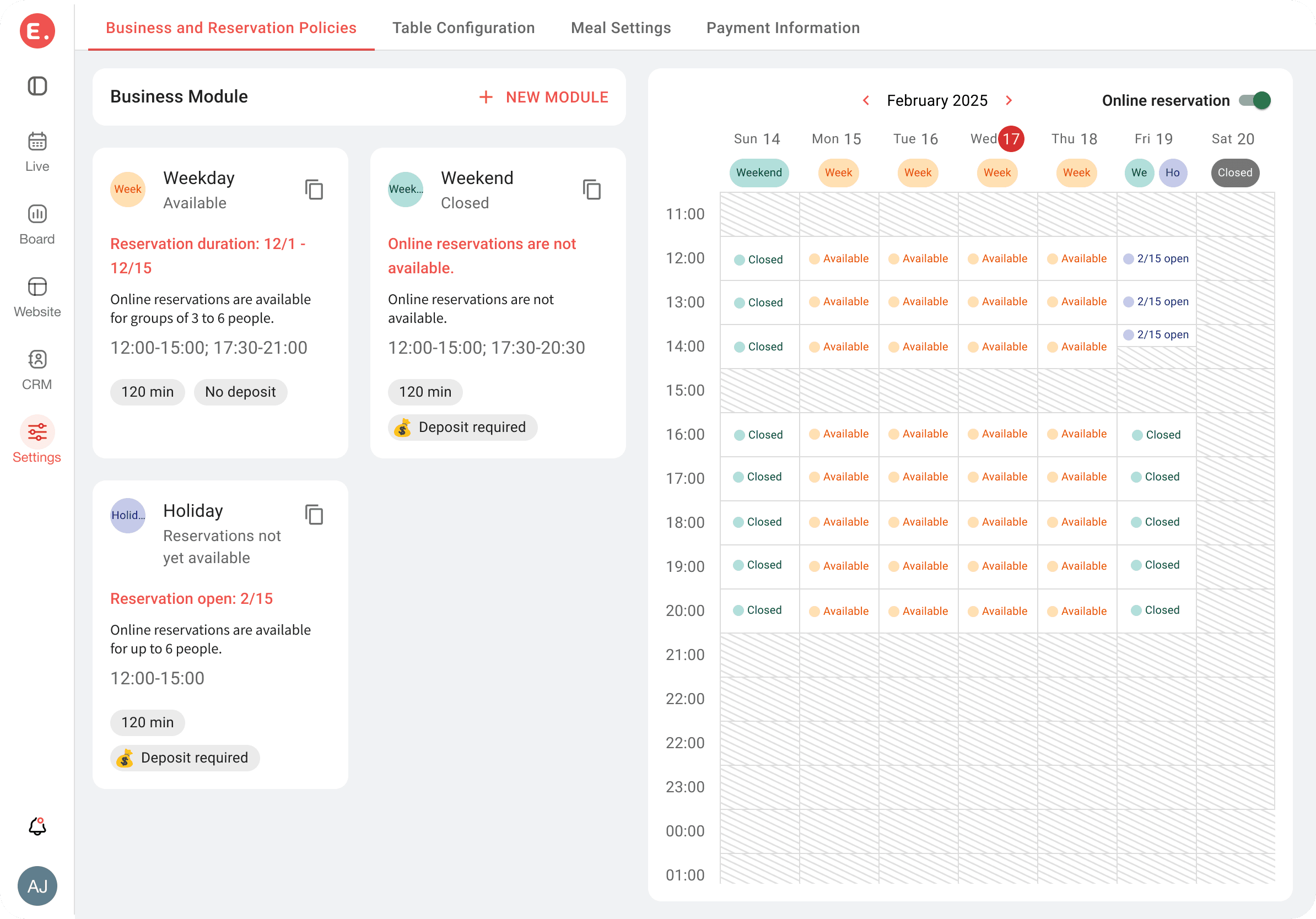Click the Week tag on Tue 16

click(918, 172)
